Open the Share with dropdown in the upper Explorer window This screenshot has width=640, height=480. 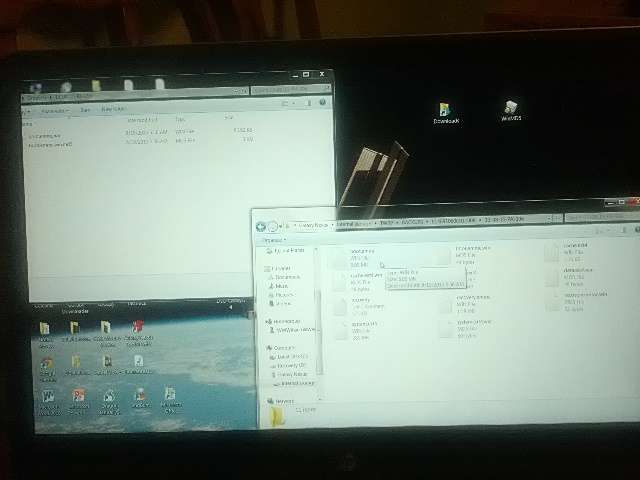coord(53,110)
